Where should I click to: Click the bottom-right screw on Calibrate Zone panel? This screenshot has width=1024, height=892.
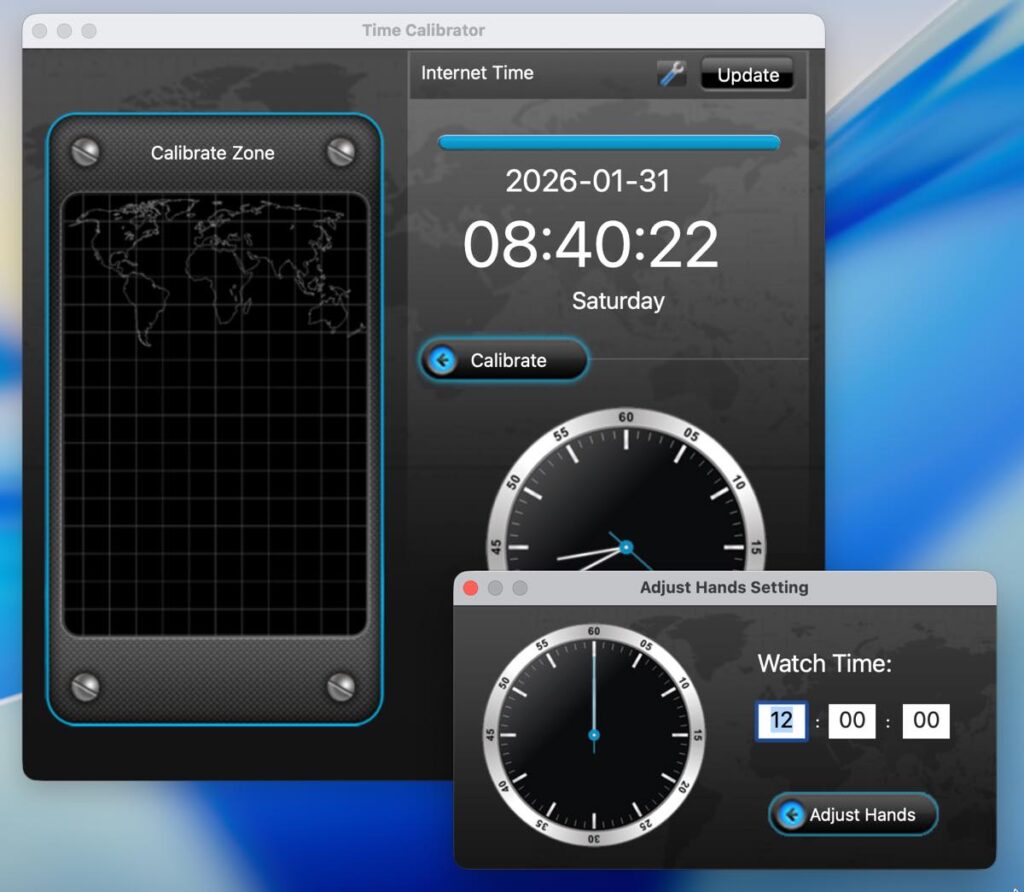coord(341,686)
